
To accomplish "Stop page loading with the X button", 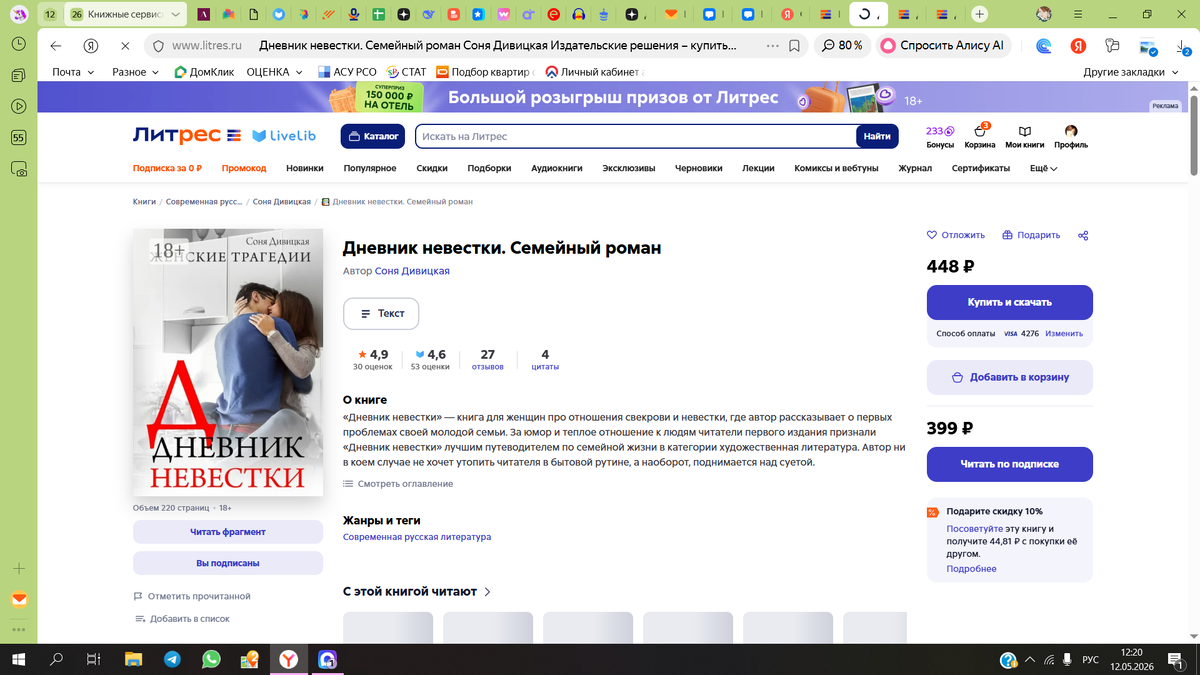I will (x=125, y=46).
